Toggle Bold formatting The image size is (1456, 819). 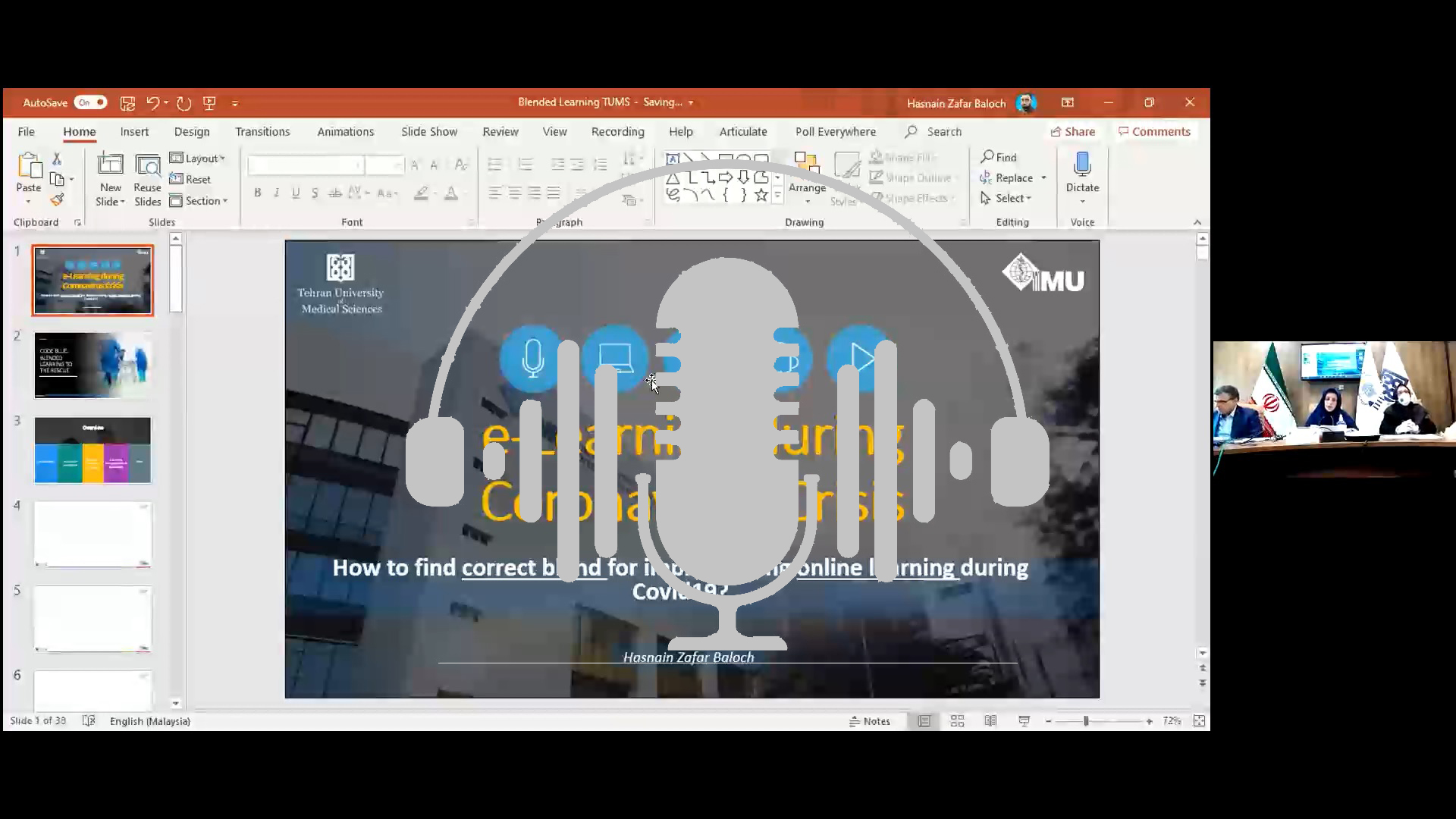pyautogui.click(x=258, y=193)
